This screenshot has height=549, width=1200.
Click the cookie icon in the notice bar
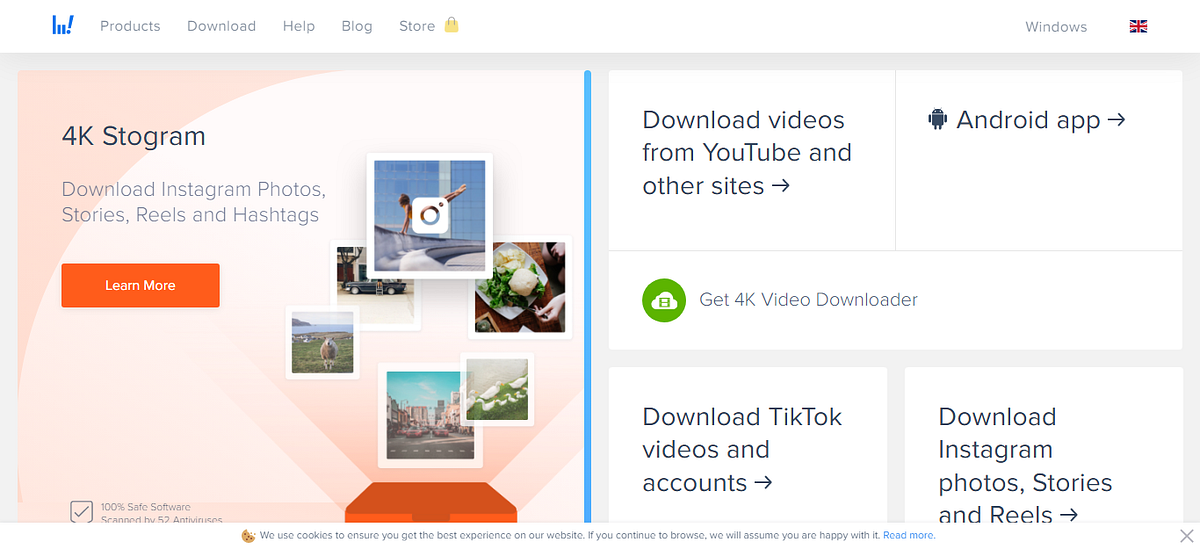(248, 536)
